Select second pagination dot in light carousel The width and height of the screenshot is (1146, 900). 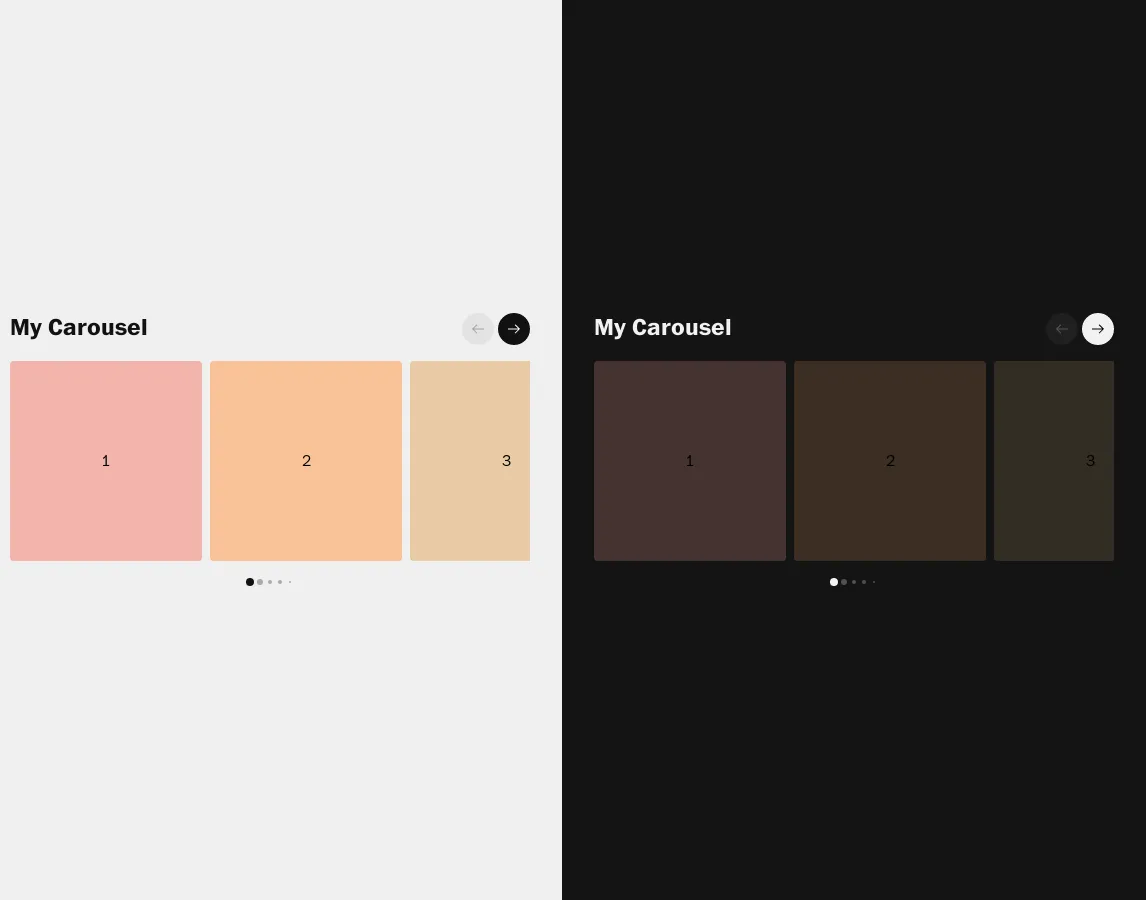260,582
